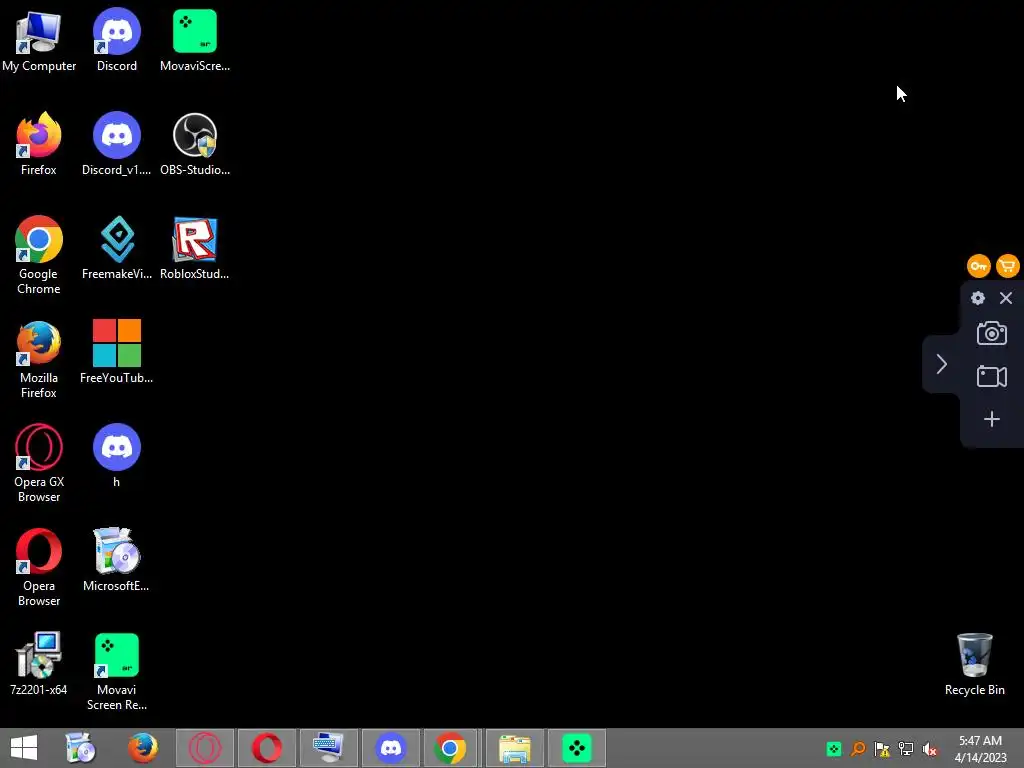Open Opera GX from the taskbar
Viewport: 1024px width, 768px height.
pyautogui.click(x=204, y=748)
